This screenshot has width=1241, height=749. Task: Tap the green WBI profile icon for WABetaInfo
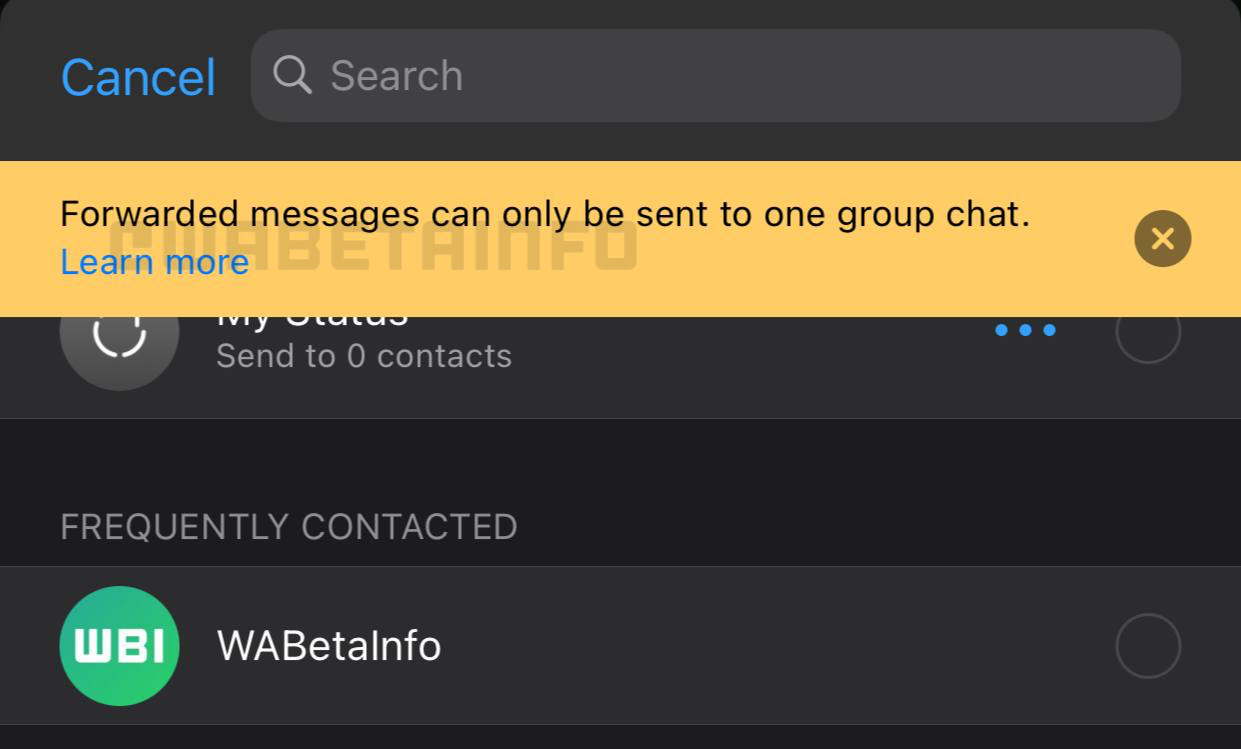[119, 645]
